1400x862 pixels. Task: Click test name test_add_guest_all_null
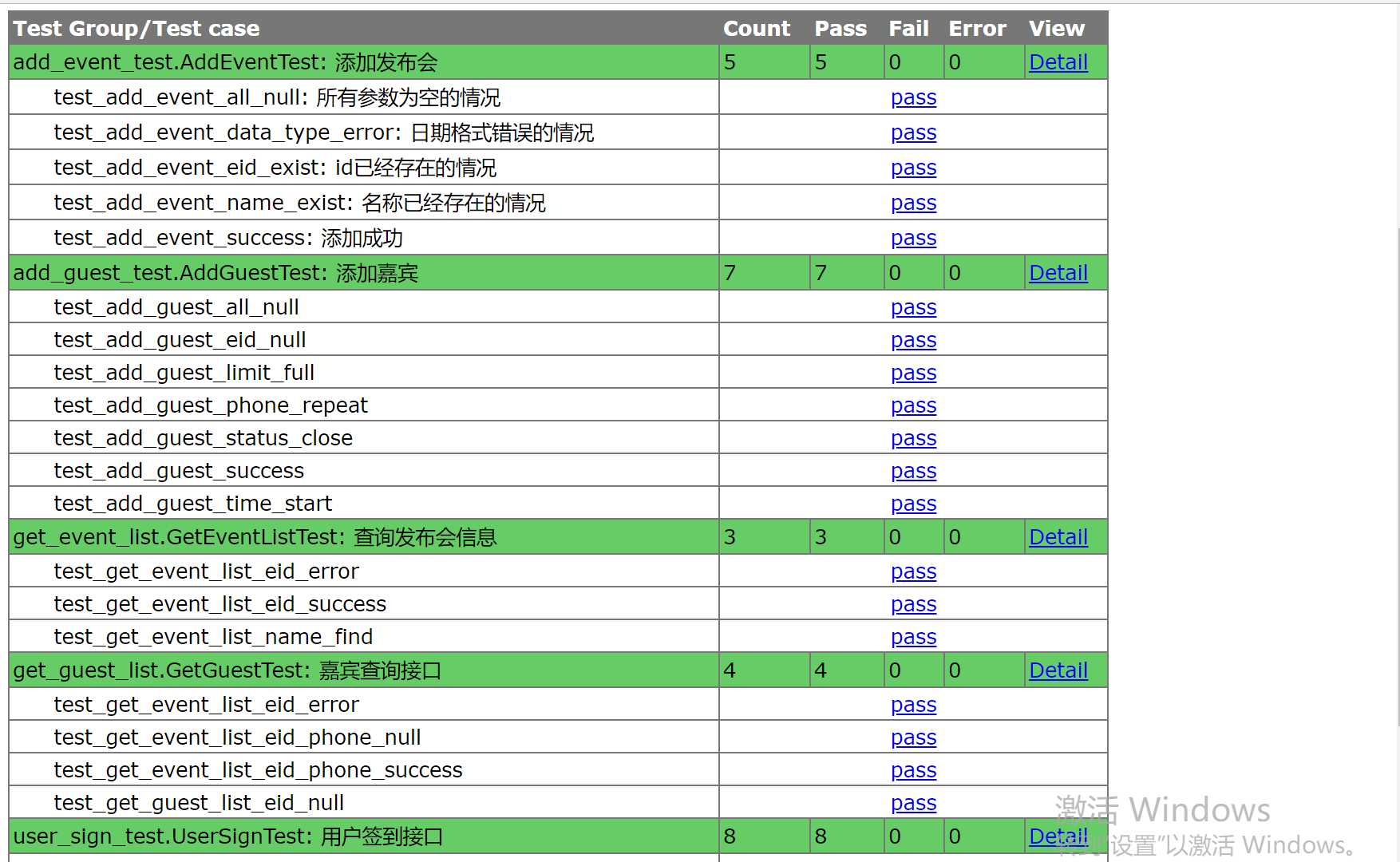pyautogui.click(x=176, y=307)
